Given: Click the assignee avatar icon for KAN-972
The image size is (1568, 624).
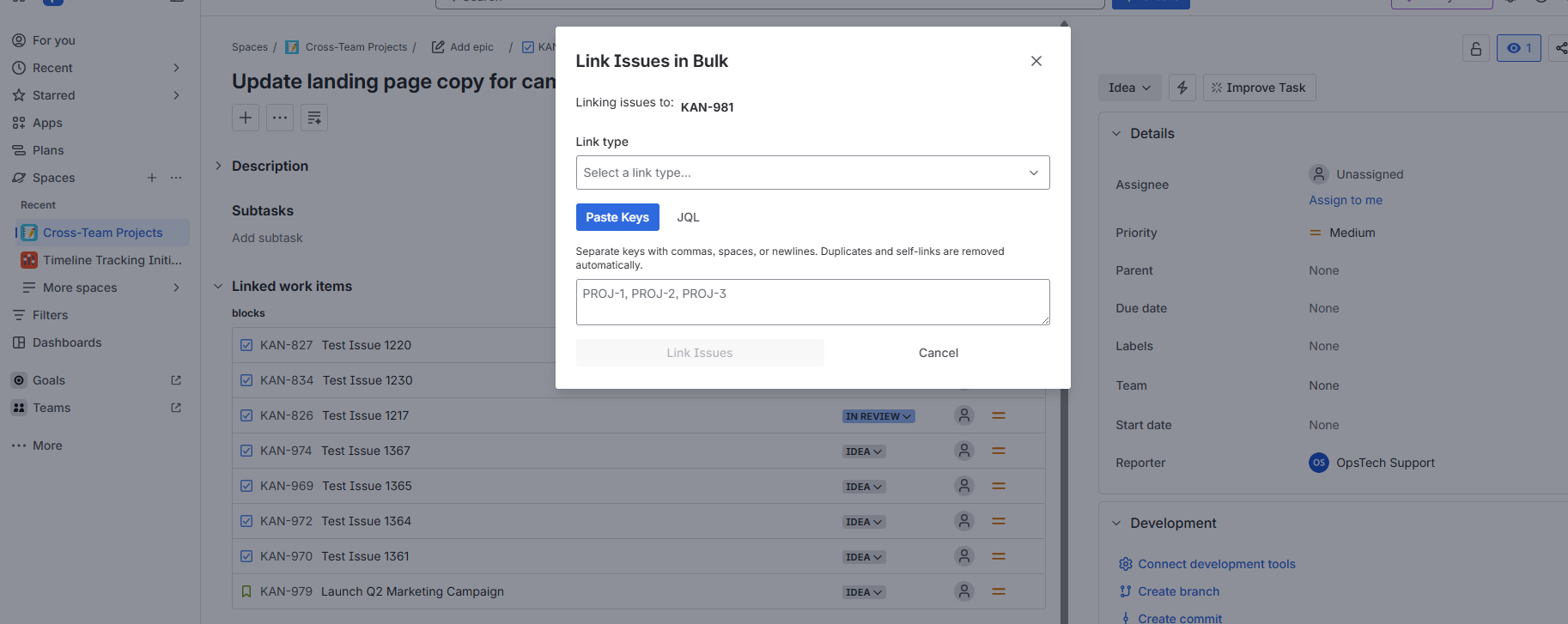Looking at the screenshot, I should coord(964,521).
